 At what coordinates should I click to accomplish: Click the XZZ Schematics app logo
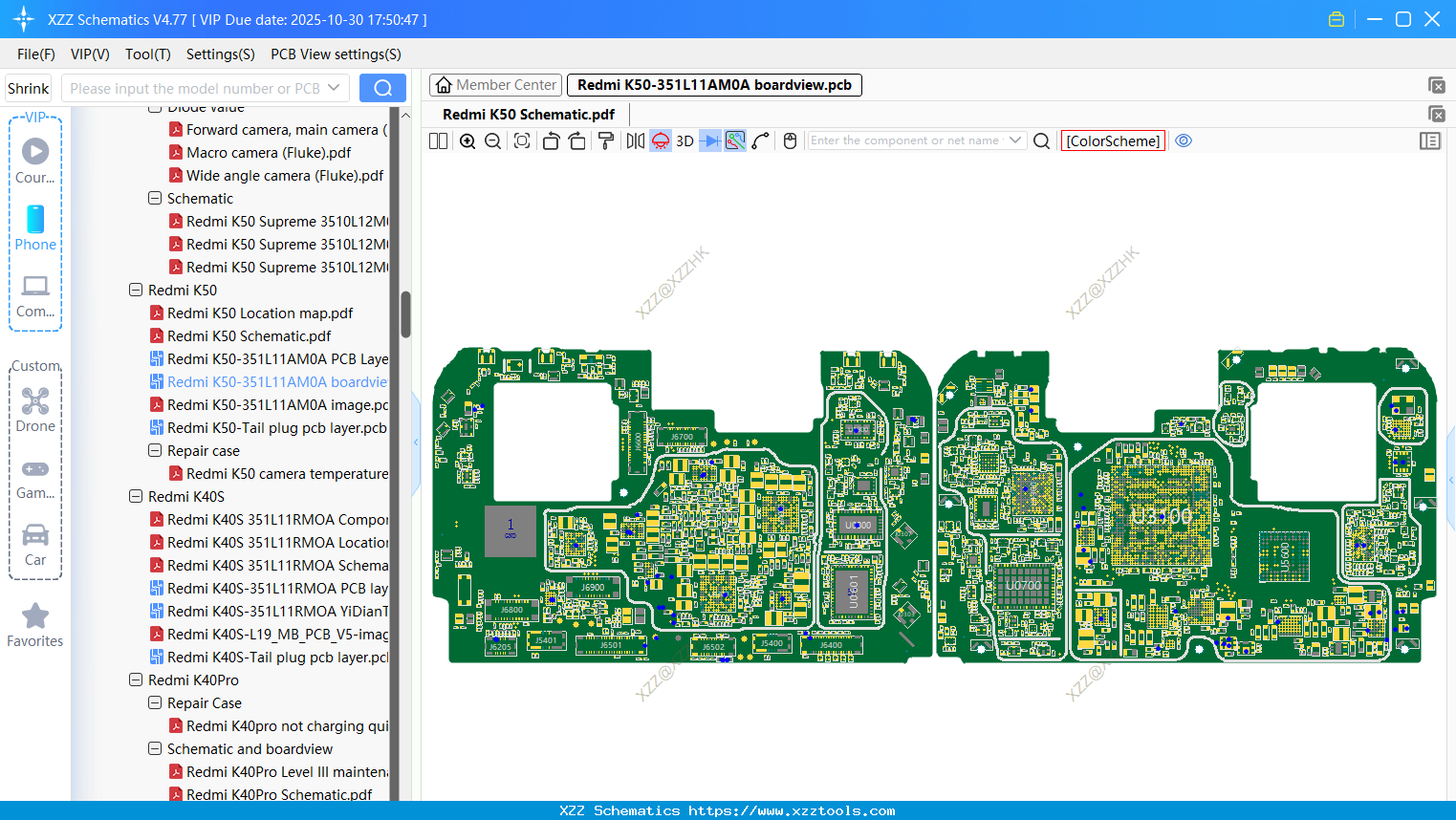24,19
